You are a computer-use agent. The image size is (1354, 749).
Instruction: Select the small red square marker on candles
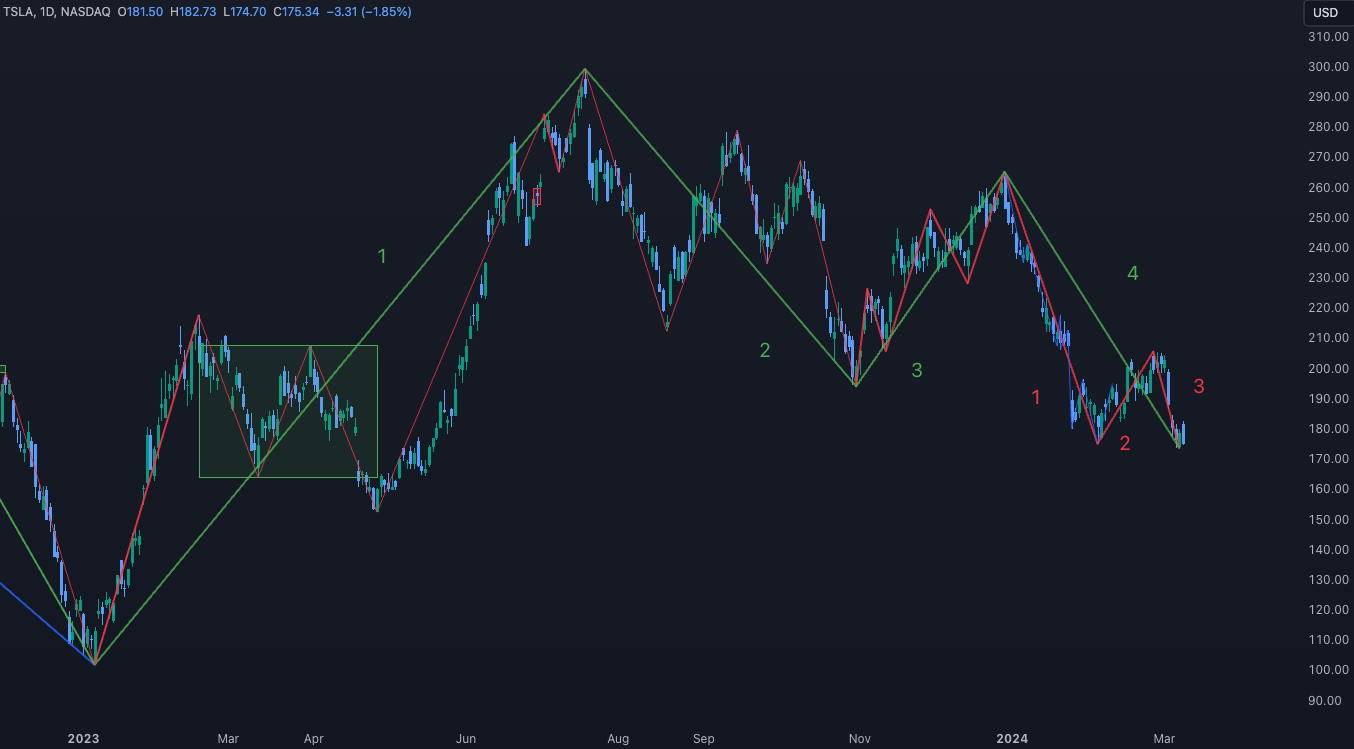(537, 197)
